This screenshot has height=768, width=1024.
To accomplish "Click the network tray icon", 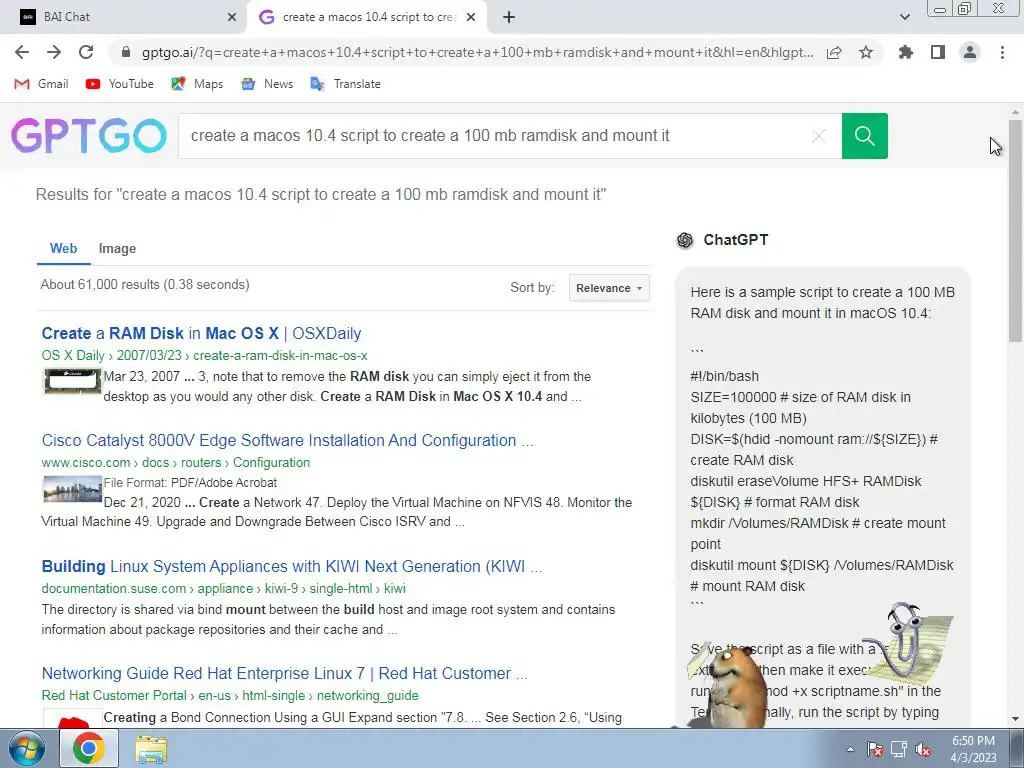I will tap(899, 749).
